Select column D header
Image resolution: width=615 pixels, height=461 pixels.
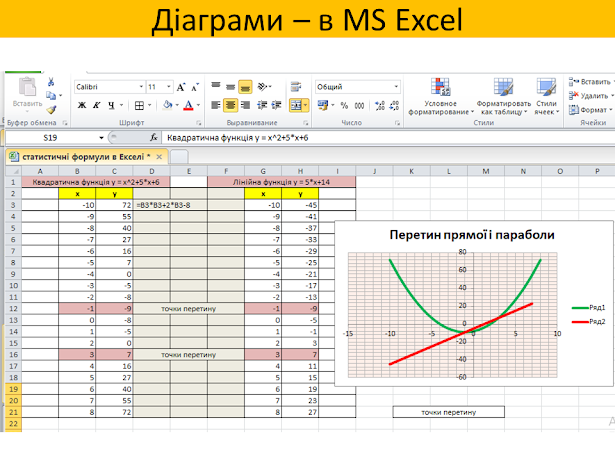151,171
